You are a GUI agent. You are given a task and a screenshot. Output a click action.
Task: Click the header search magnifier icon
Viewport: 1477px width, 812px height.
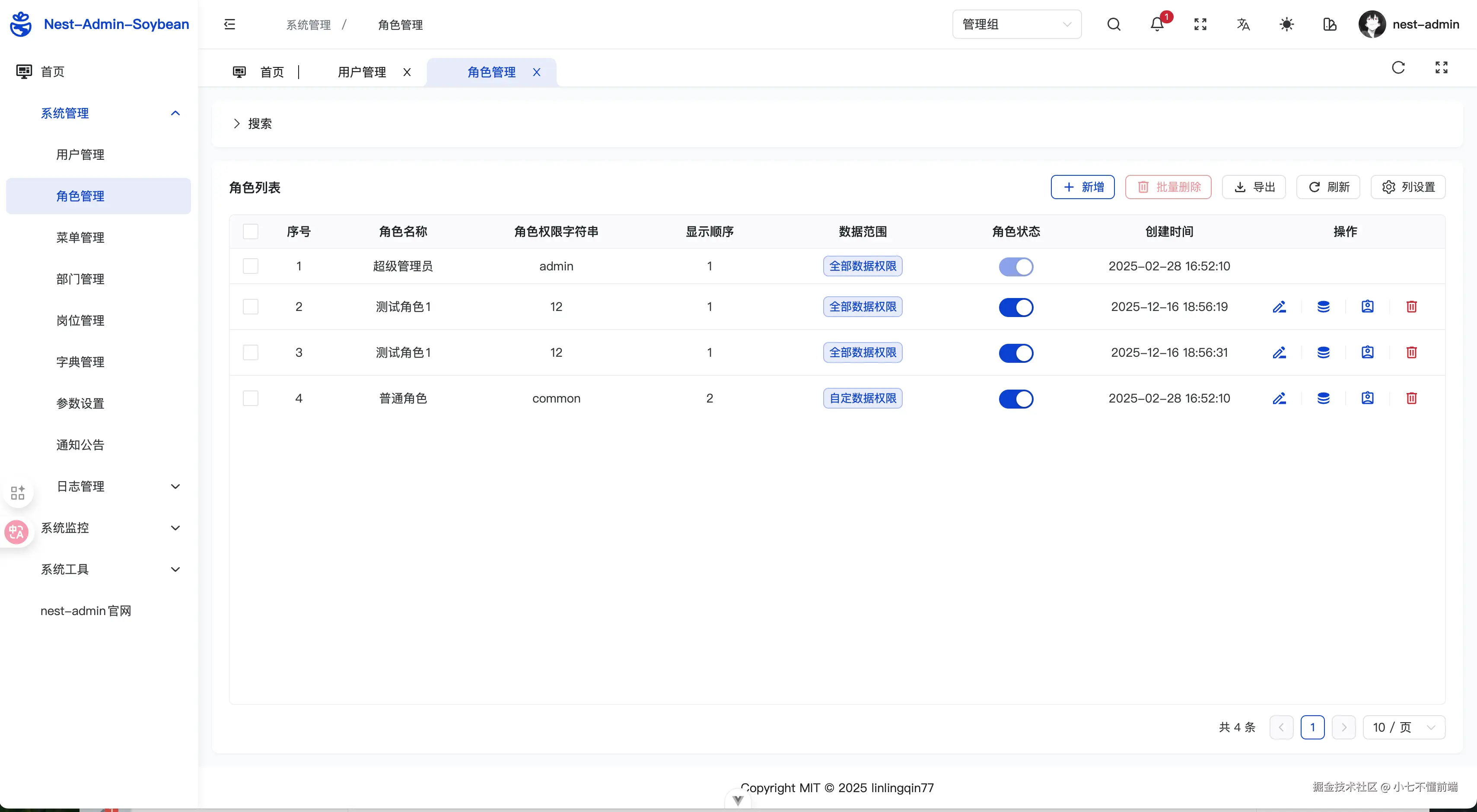(1114, 24)
